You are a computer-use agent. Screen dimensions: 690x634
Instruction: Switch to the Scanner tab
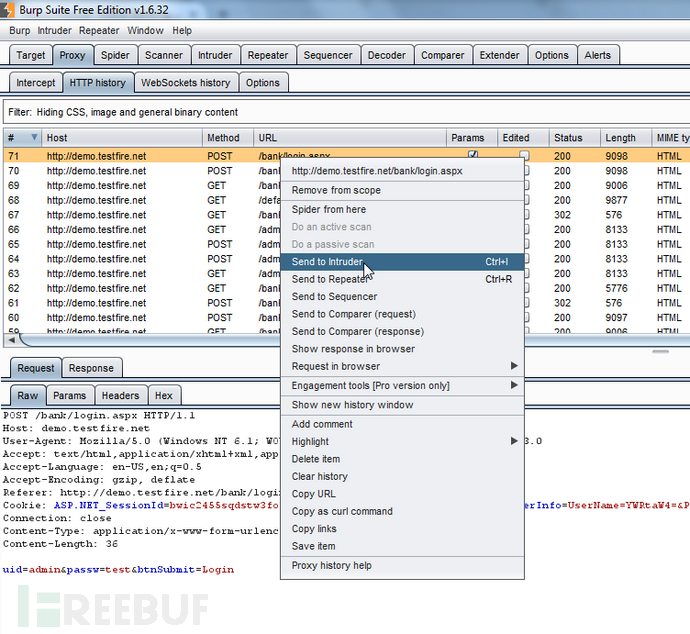coord(164,55)
